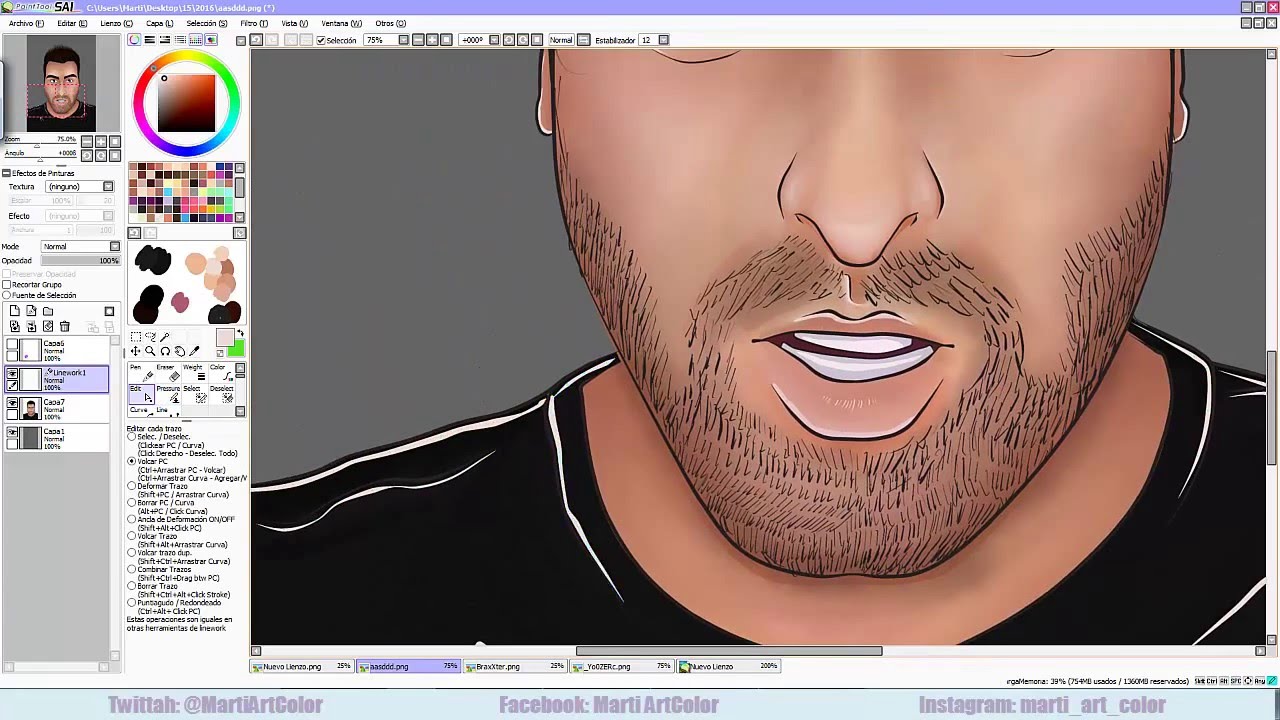Switch to the Nuevo Lienzo.png document tab
1280x720 pixels.
point(302,666)
